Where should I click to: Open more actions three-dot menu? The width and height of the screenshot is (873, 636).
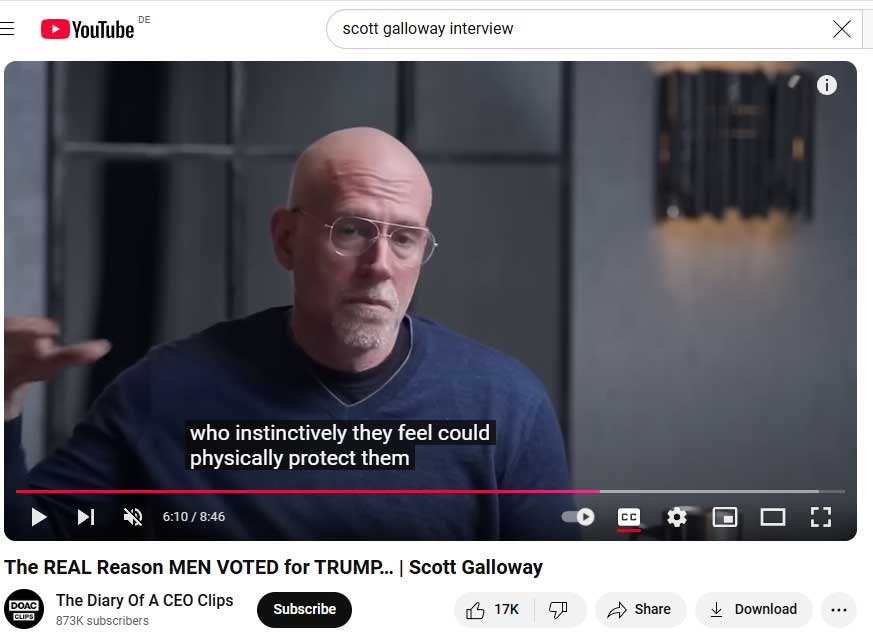[x=838, y=610]
